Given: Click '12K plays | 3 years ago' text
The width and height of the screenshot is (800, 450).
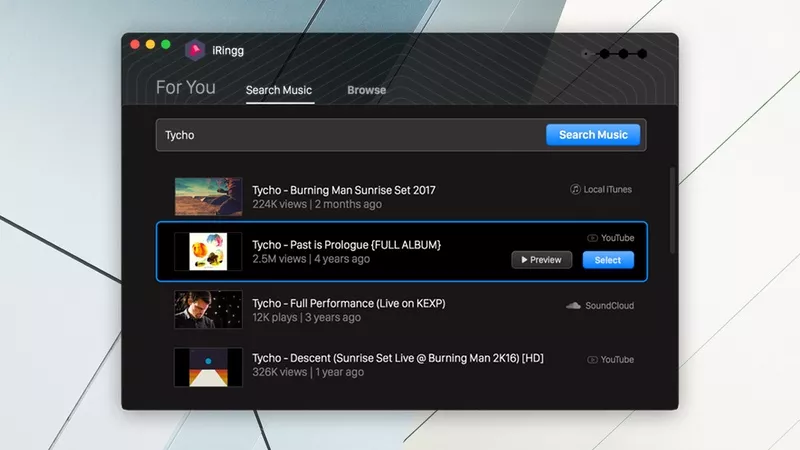Looking at the screenshot, I should click(x=307, y=317).
